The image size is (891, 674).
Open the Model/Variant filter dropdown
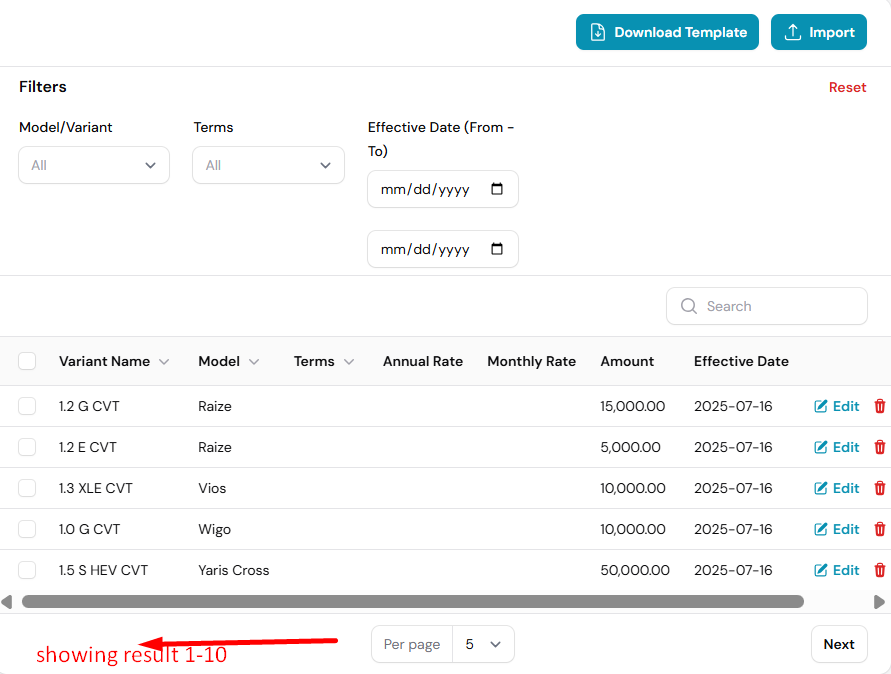[94, 165]
